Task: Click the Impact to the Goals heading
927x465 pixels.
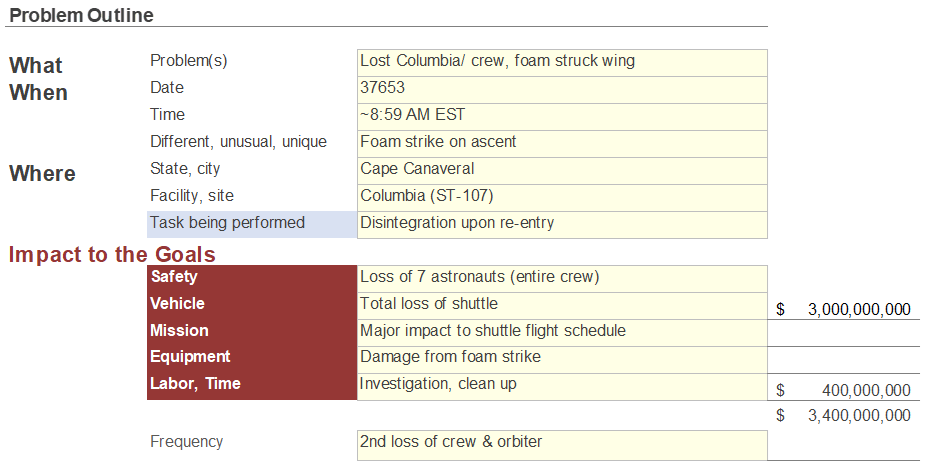Action: click(x=112, y=255)
